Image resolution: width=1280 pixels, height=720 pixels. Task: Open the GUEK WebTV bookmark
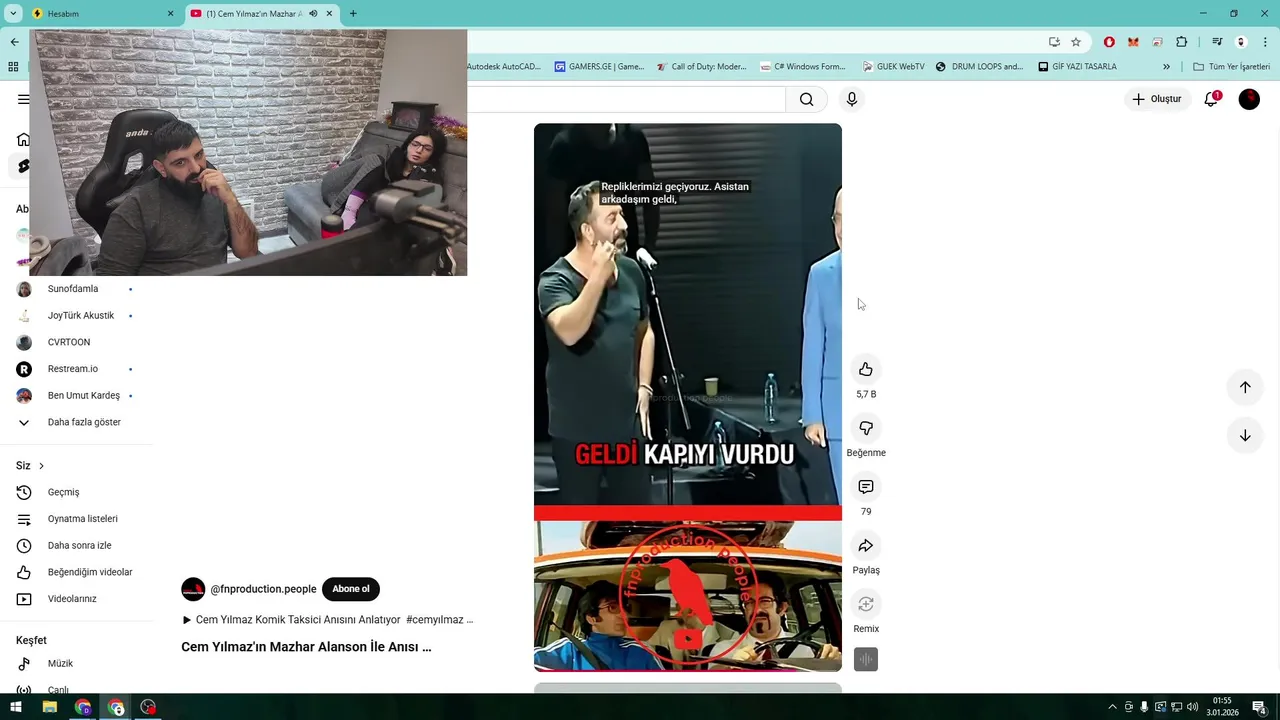click(x=893, y=67)
